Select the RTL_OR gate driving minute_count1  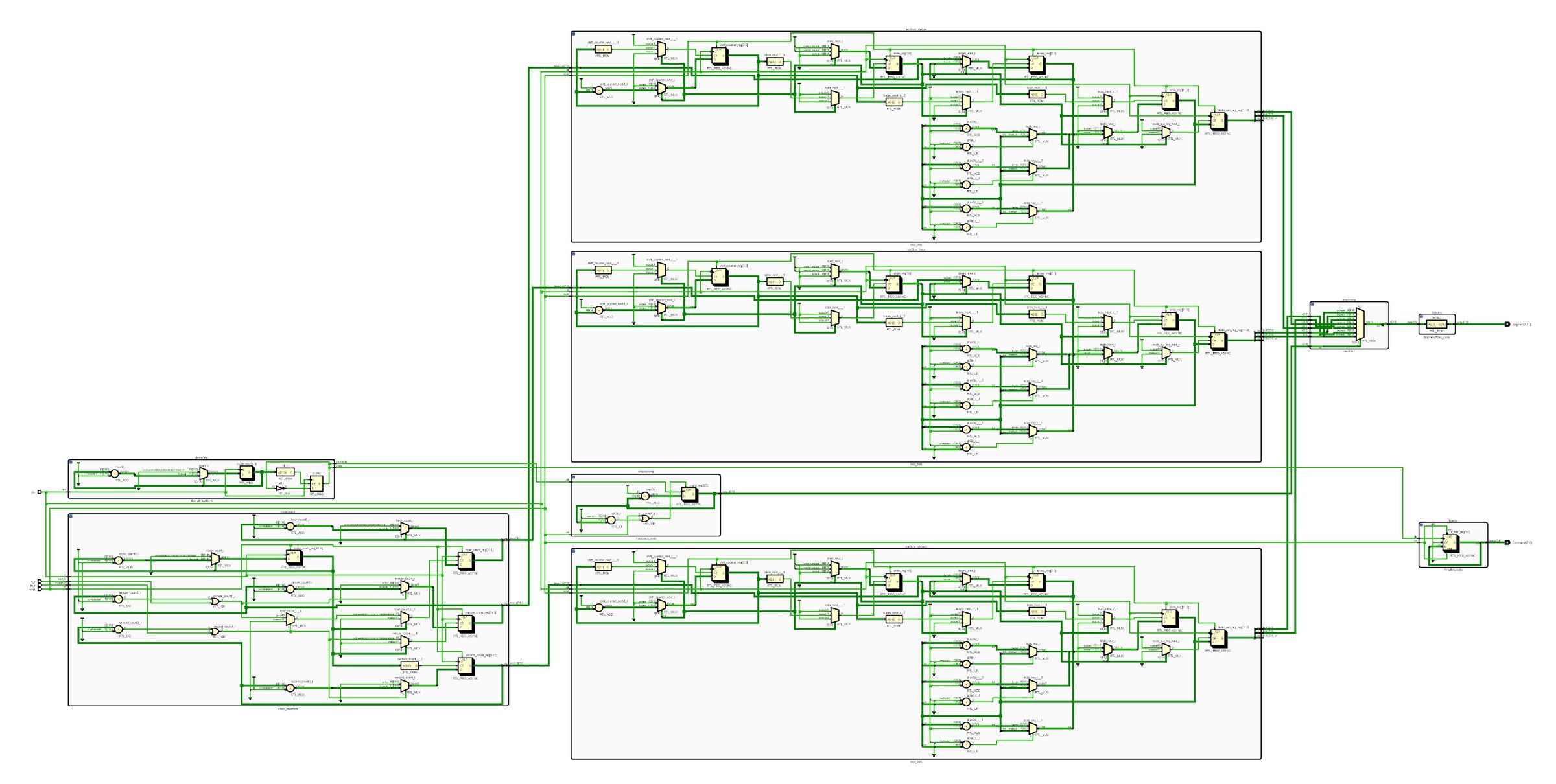tap(215, 601)
